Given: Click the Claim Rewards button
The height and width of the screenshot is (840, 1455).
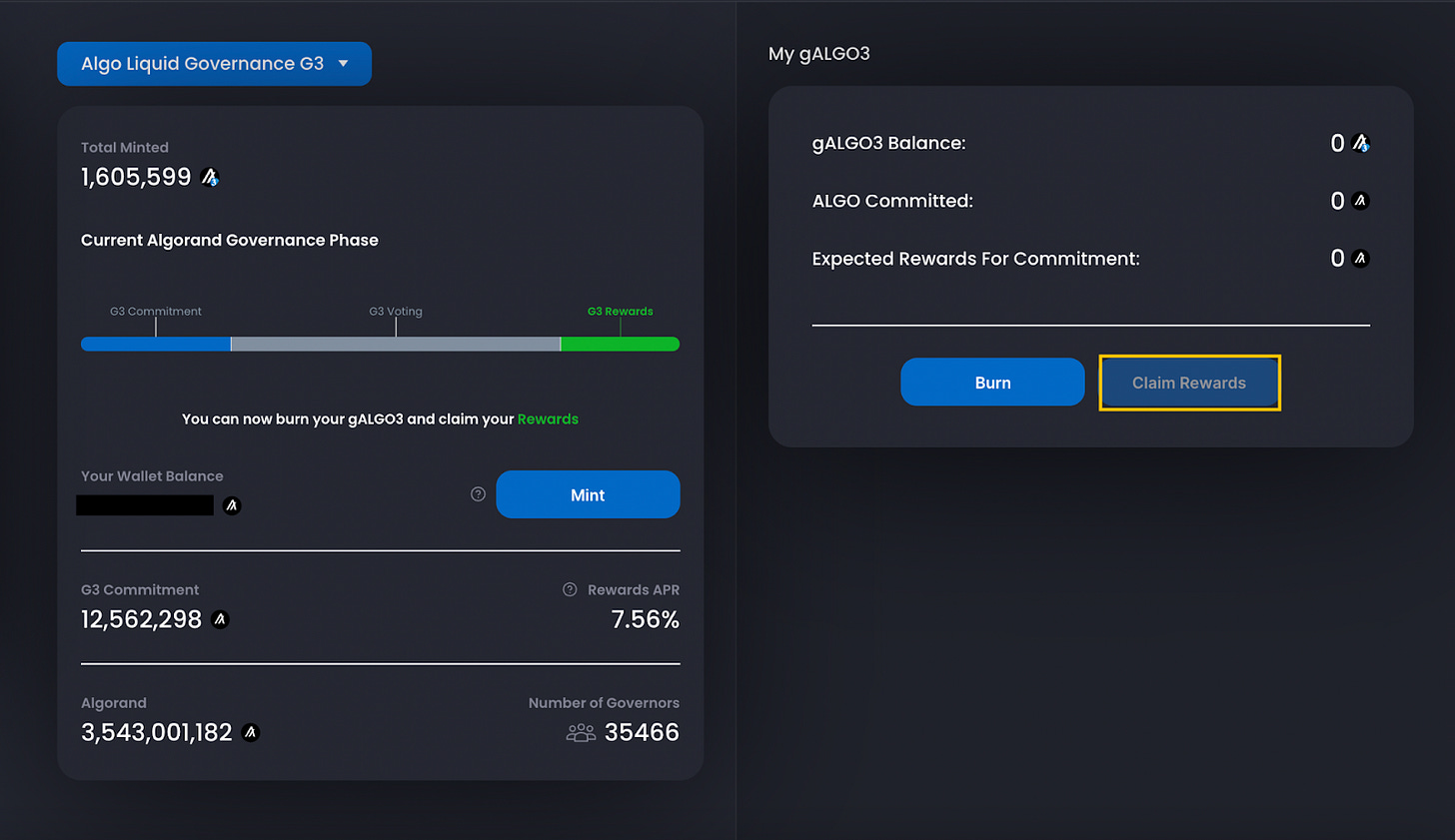Looking at the screenshot, I should point(1189,383).
